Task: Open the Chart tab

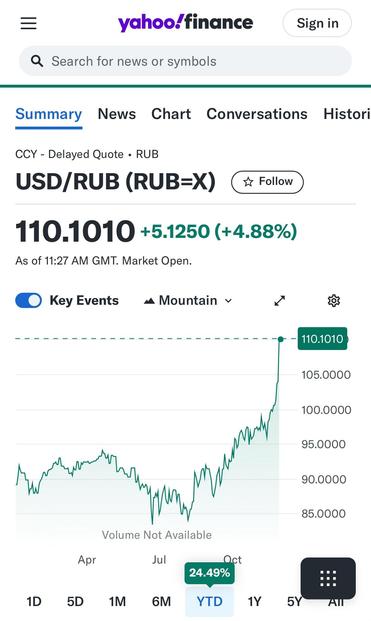Action: (x=171, y=114)
